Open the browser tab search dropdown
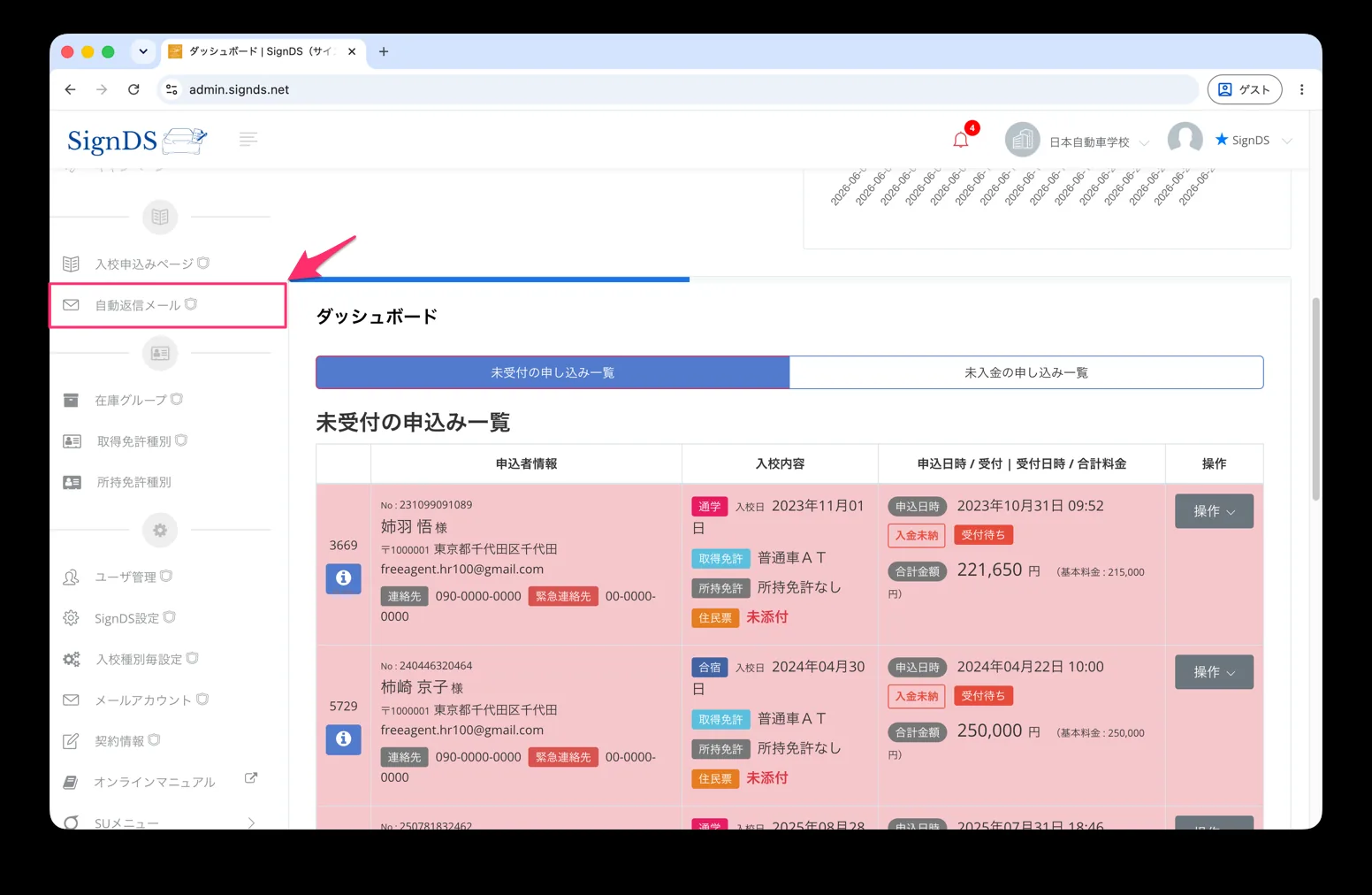1372x895 pixels. [143, 51]
